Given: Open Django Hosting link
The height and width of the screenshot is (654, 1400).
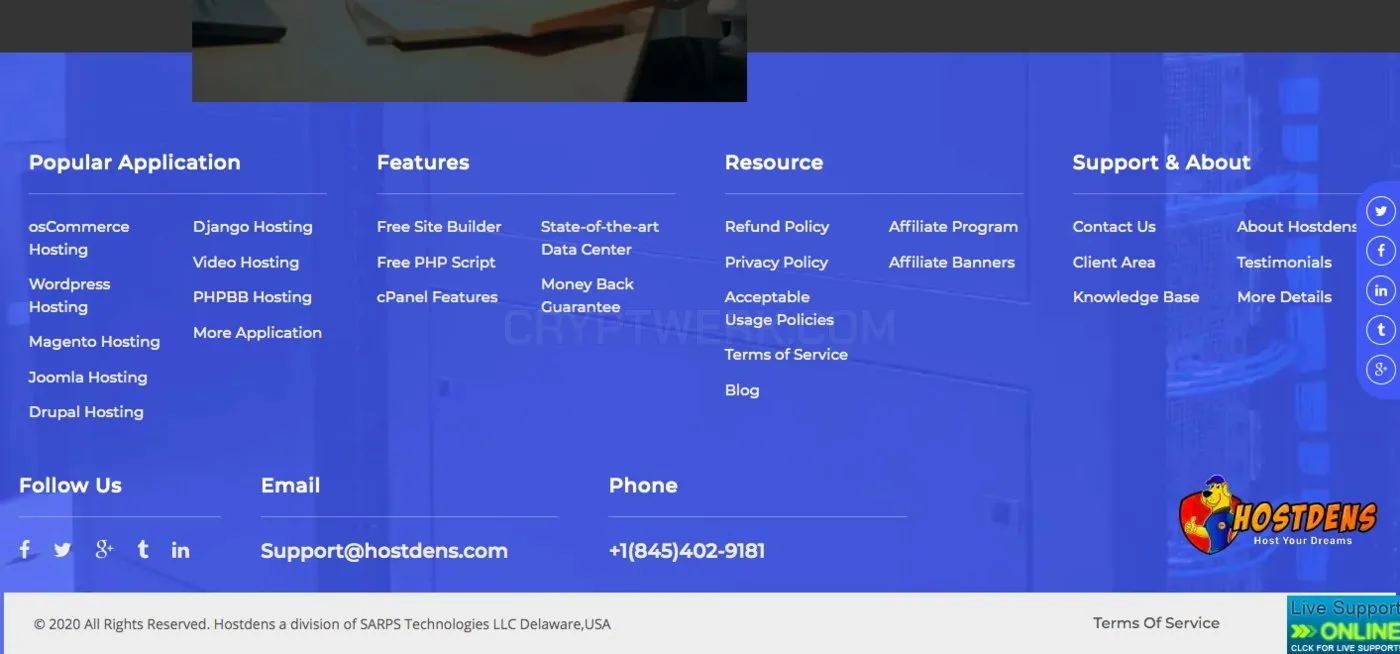Looking at the screenshot, I should (253, 227).
